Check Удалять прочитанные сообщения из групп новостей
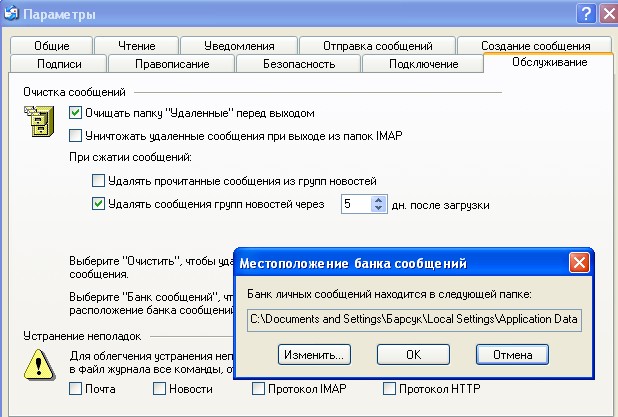 (x=98, y=181)
